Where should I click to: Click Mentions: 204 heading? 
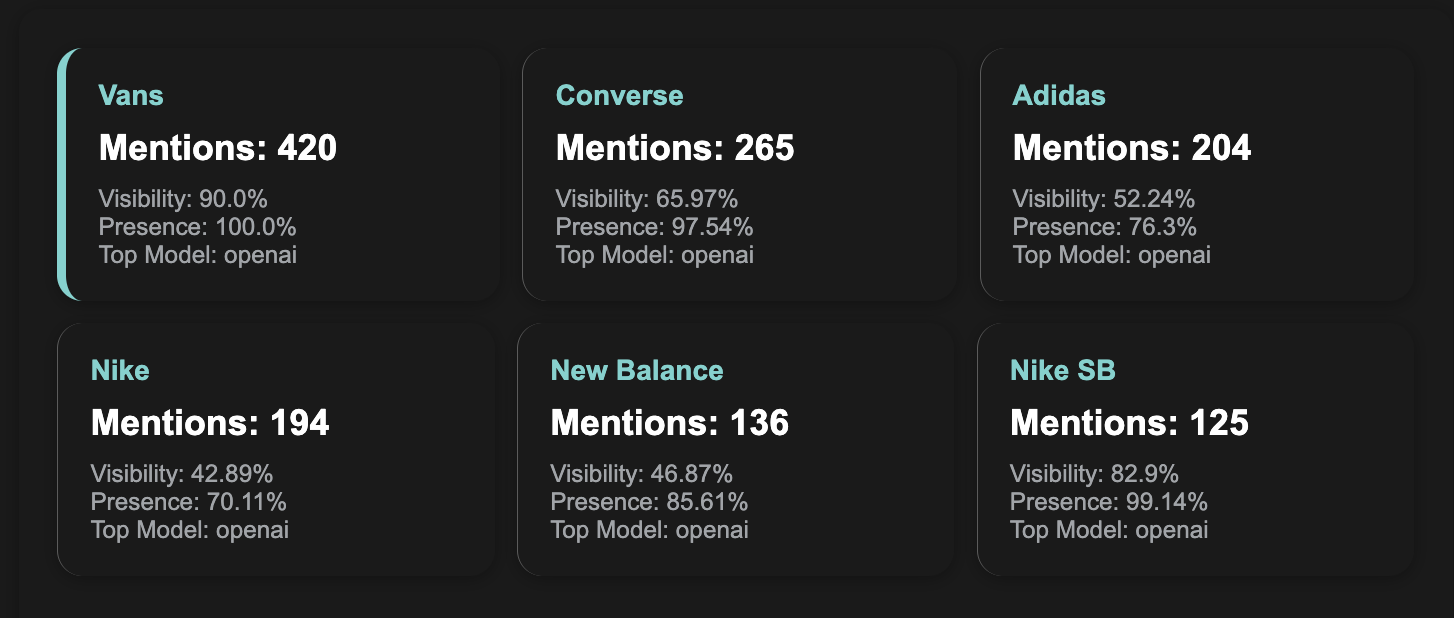pyautogui.click(x=1132, y=149)
